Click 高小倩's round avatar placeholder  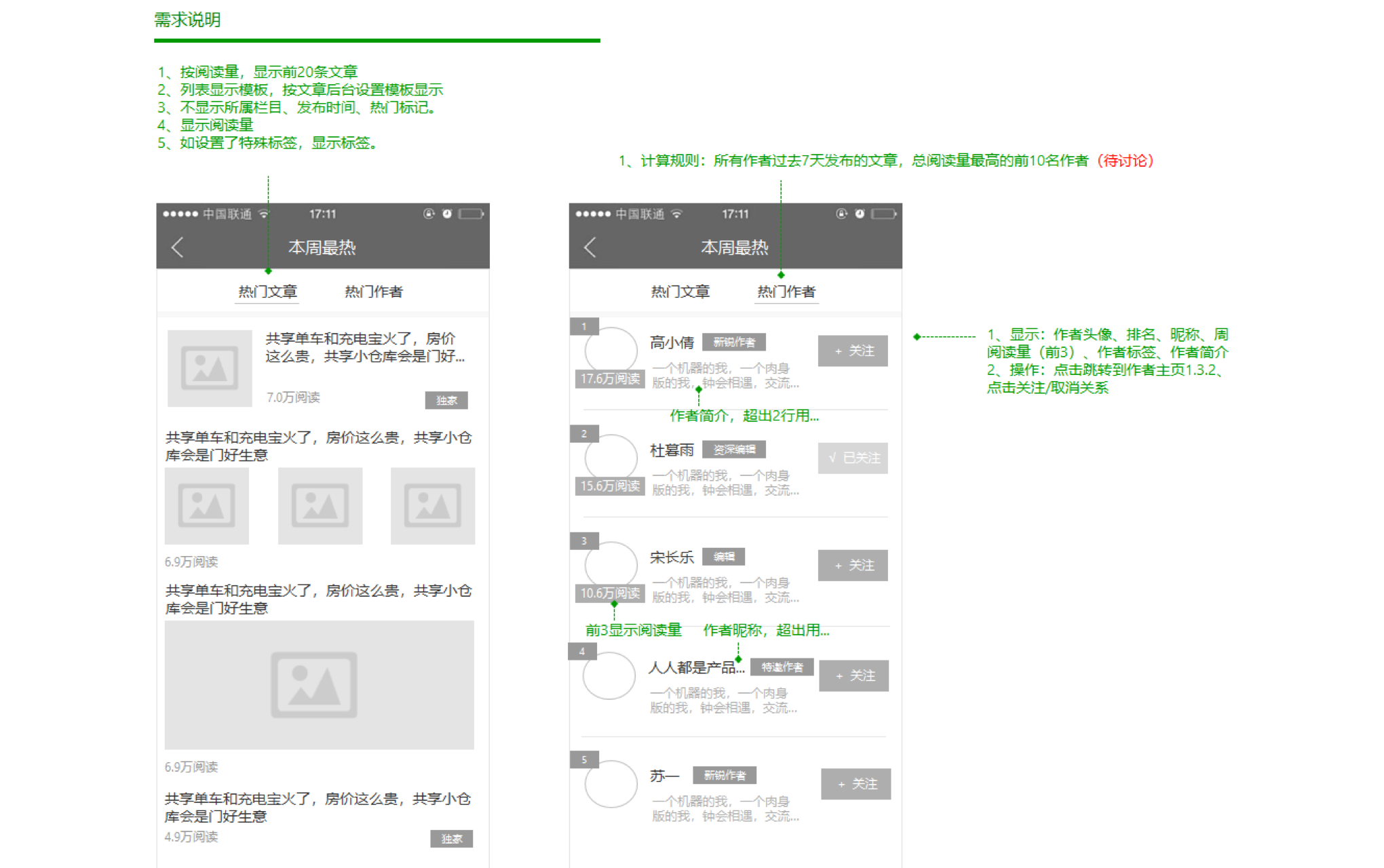coord(611,351)
